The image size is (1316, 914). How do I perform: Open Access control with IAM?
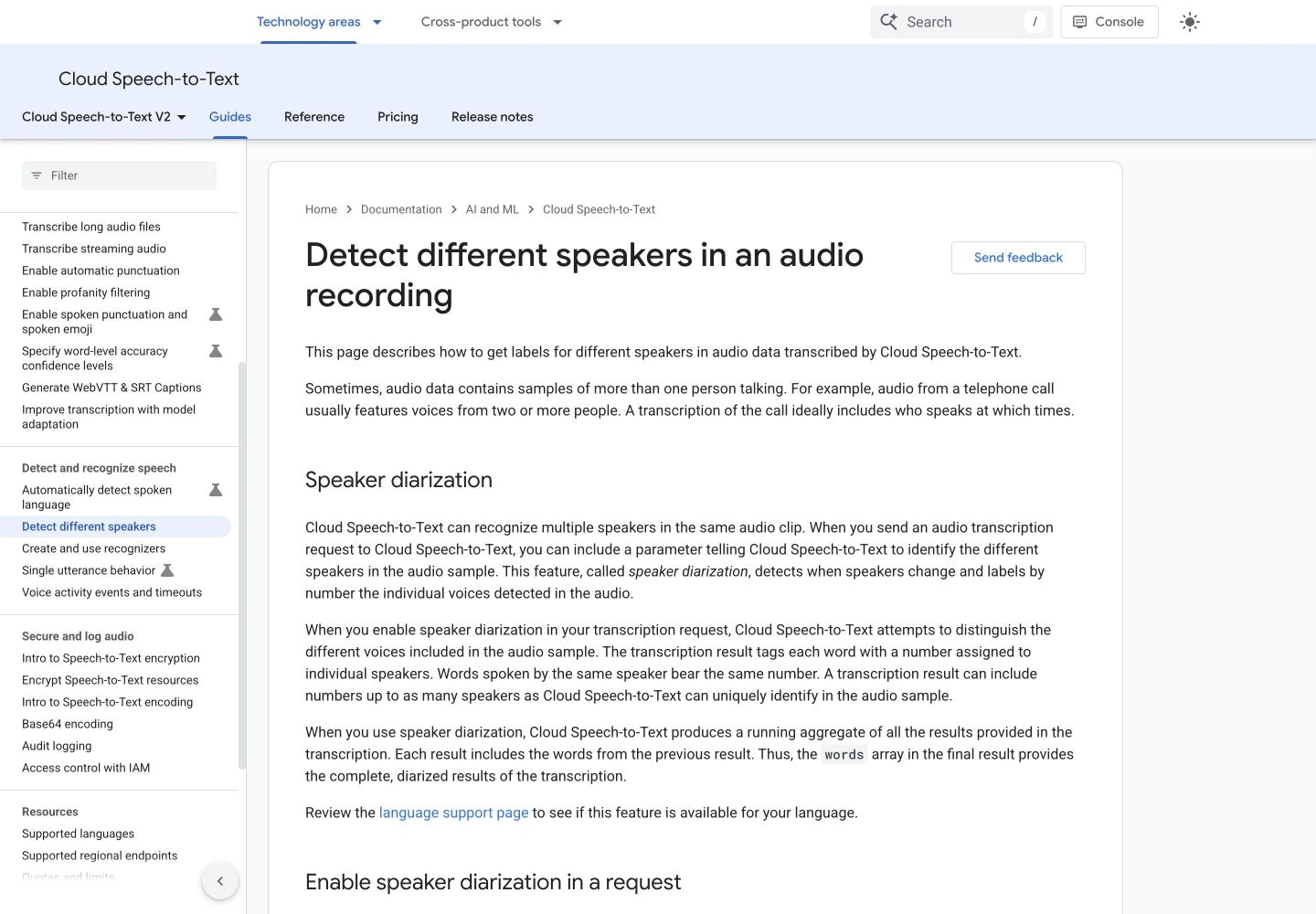86,768
